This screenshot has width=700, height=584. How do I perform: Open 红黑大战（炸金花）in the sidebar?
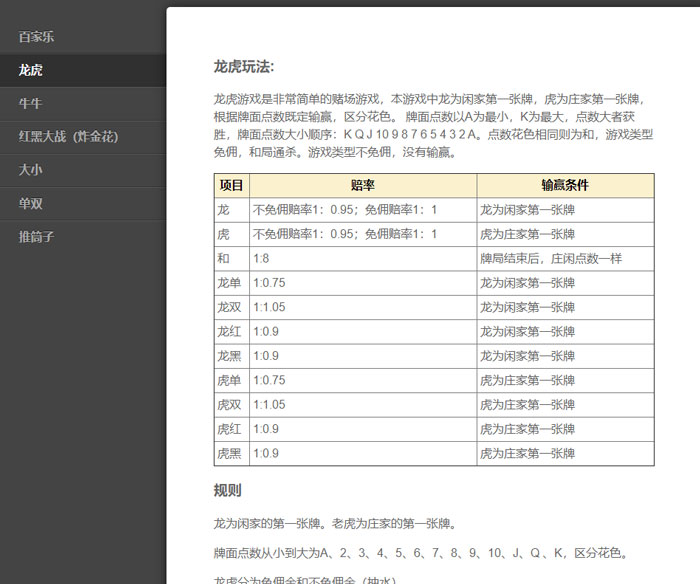68,137
